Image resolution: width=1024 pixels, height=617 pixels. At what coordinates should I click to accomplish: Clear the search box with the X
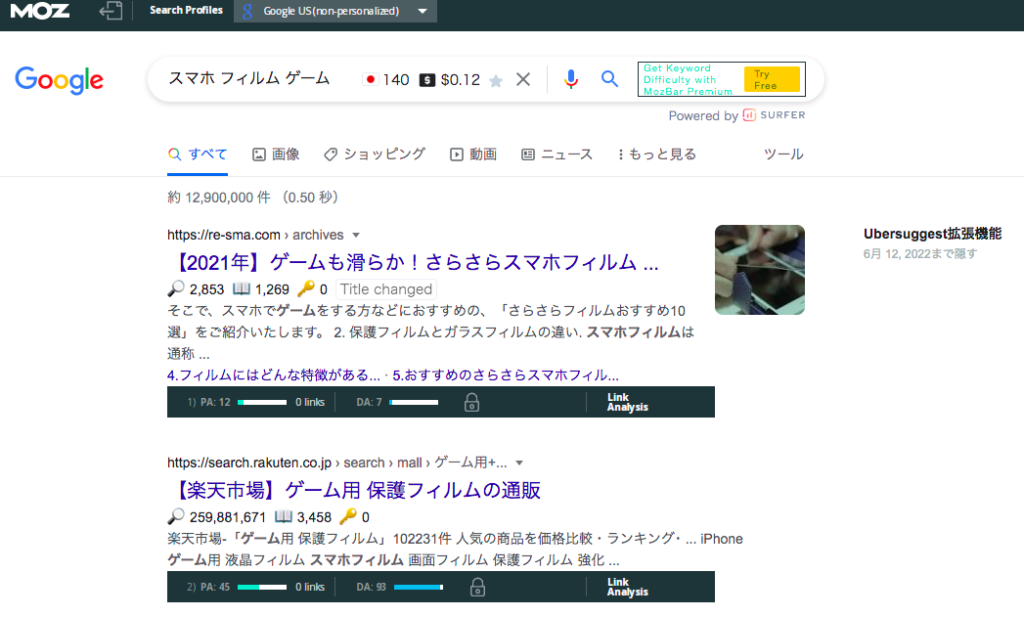coord(523,80)
